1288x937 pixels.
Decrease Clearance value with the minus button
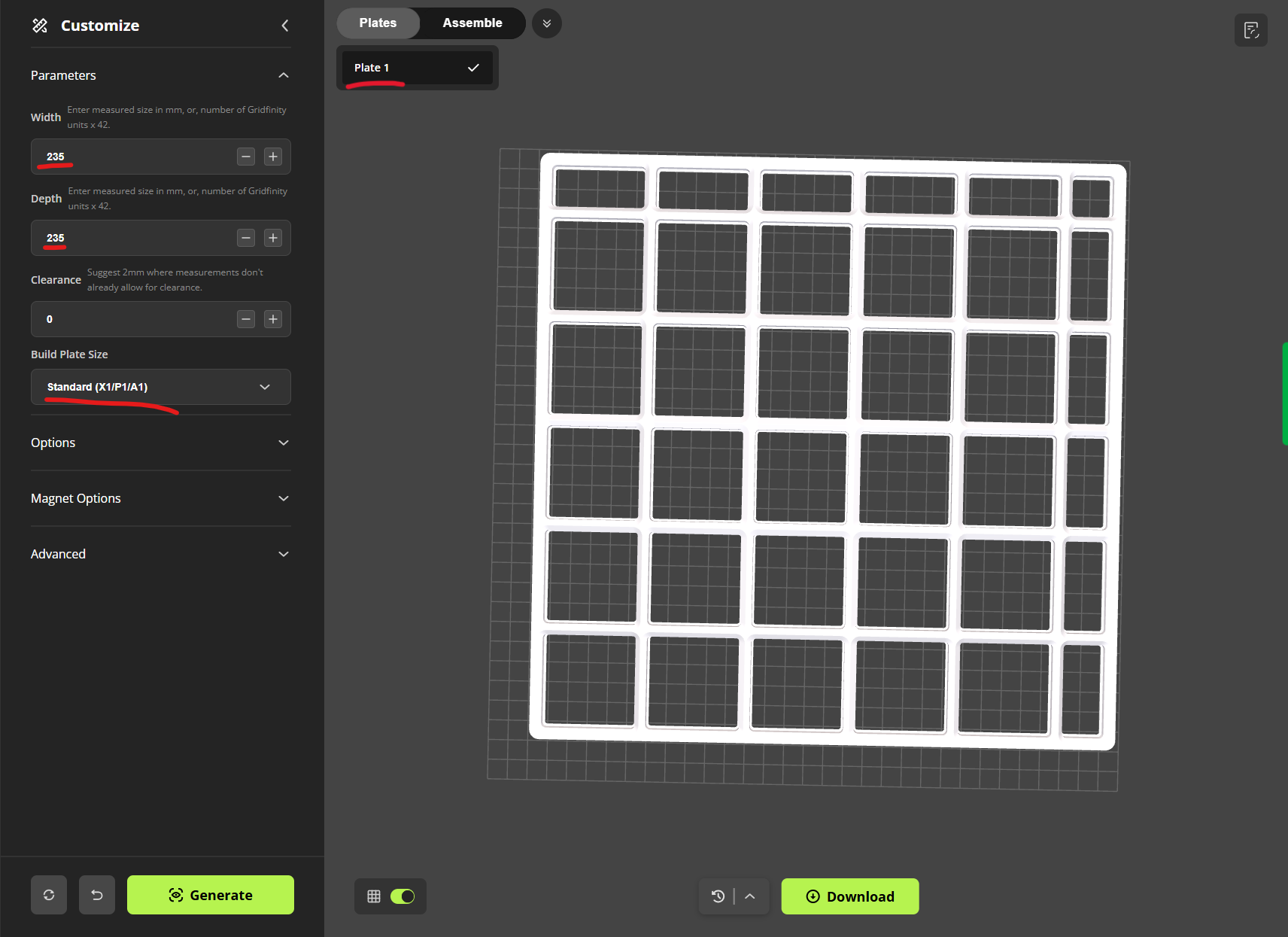pos(246,319)
